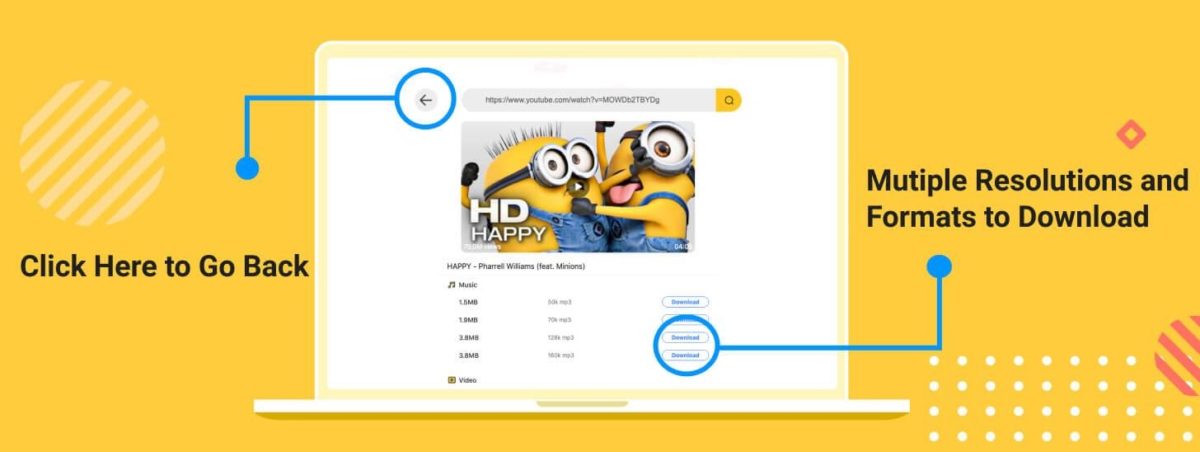Expand the Video section heading
1200x452 pixels.
point(468,380)
